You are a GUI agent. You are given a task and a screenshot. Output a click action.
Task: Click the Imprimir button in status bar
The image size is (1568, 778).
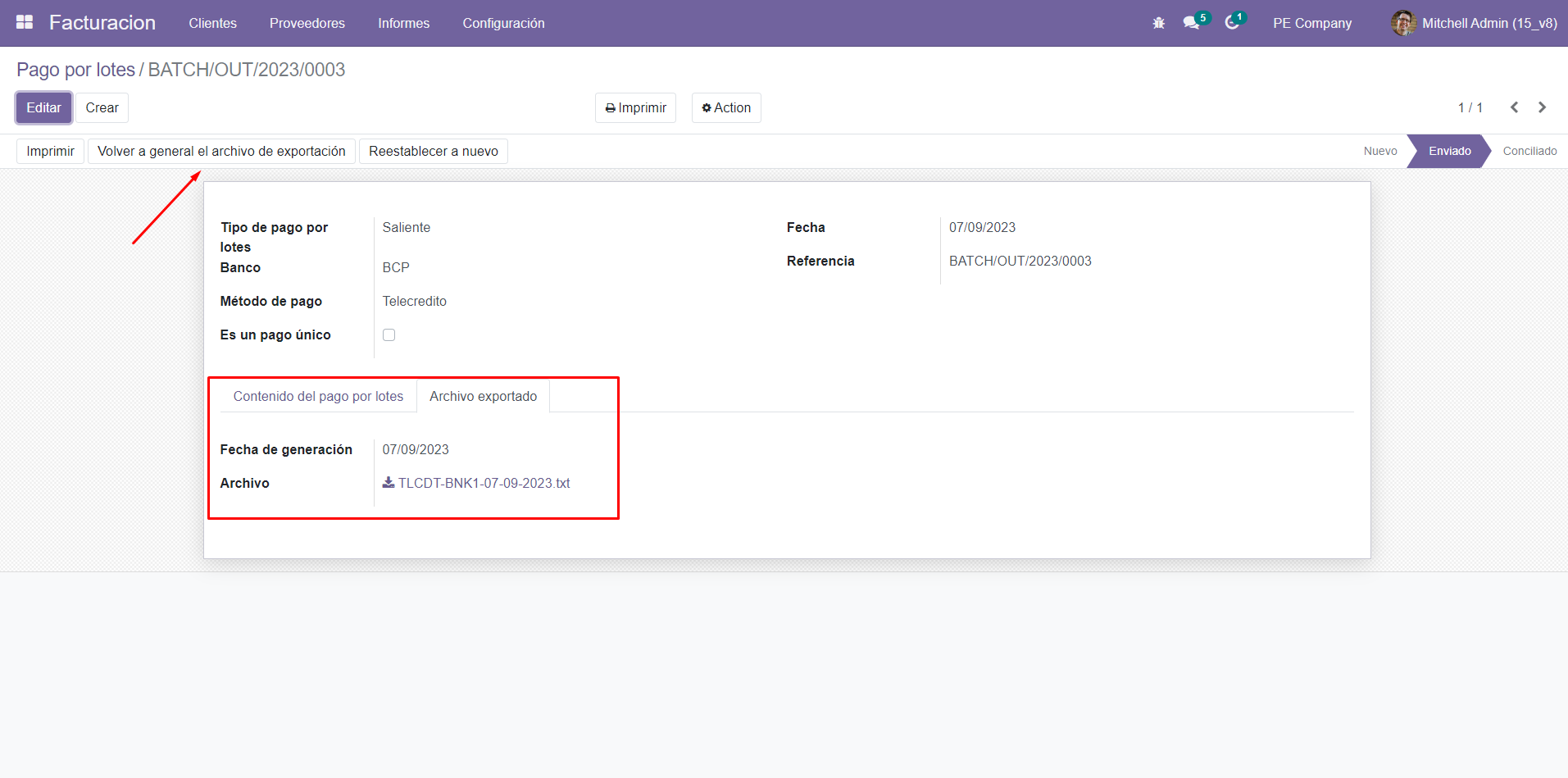click(x=50, y=151)
